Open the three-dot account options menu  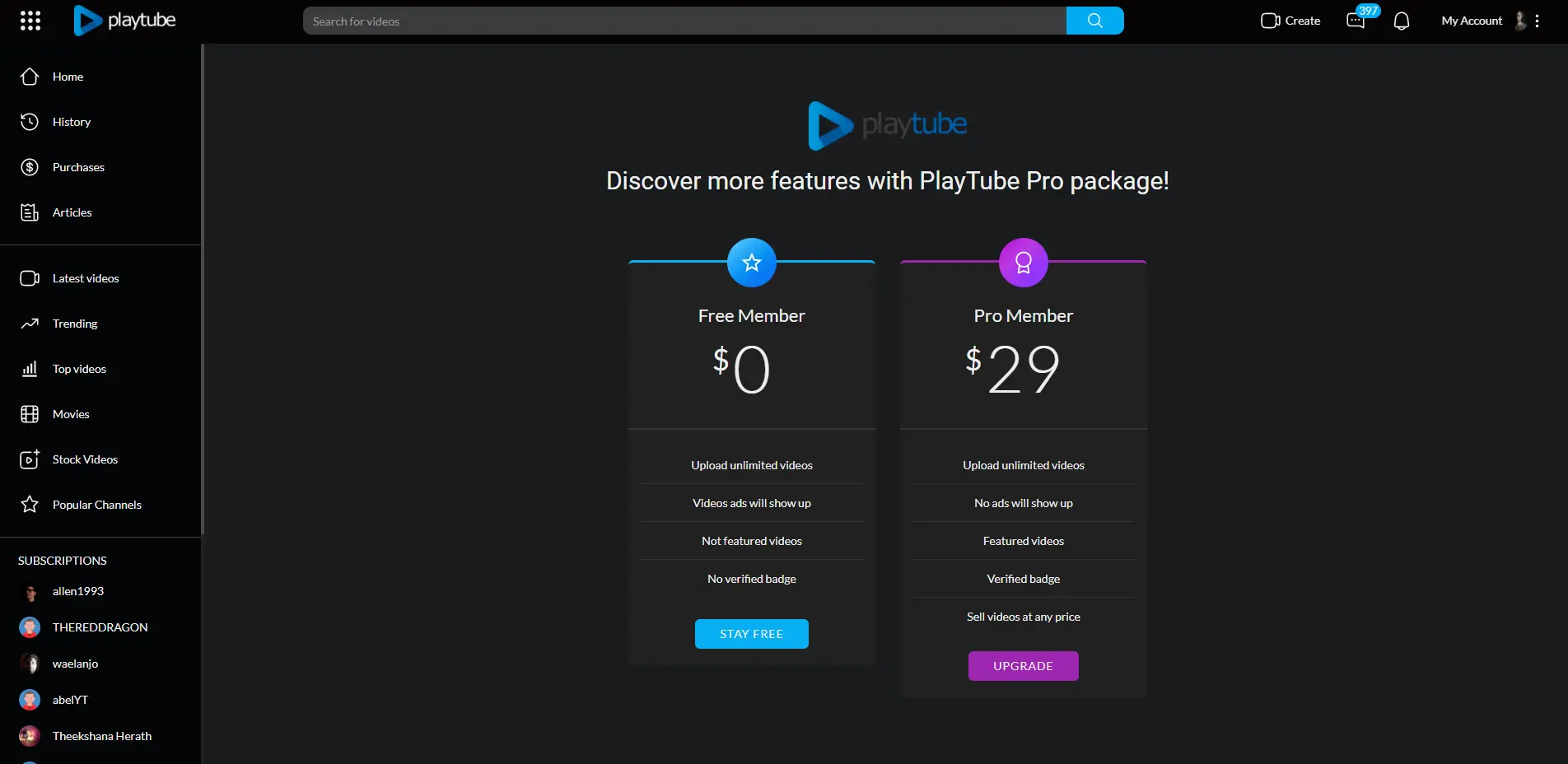(x=1537, y=21)
